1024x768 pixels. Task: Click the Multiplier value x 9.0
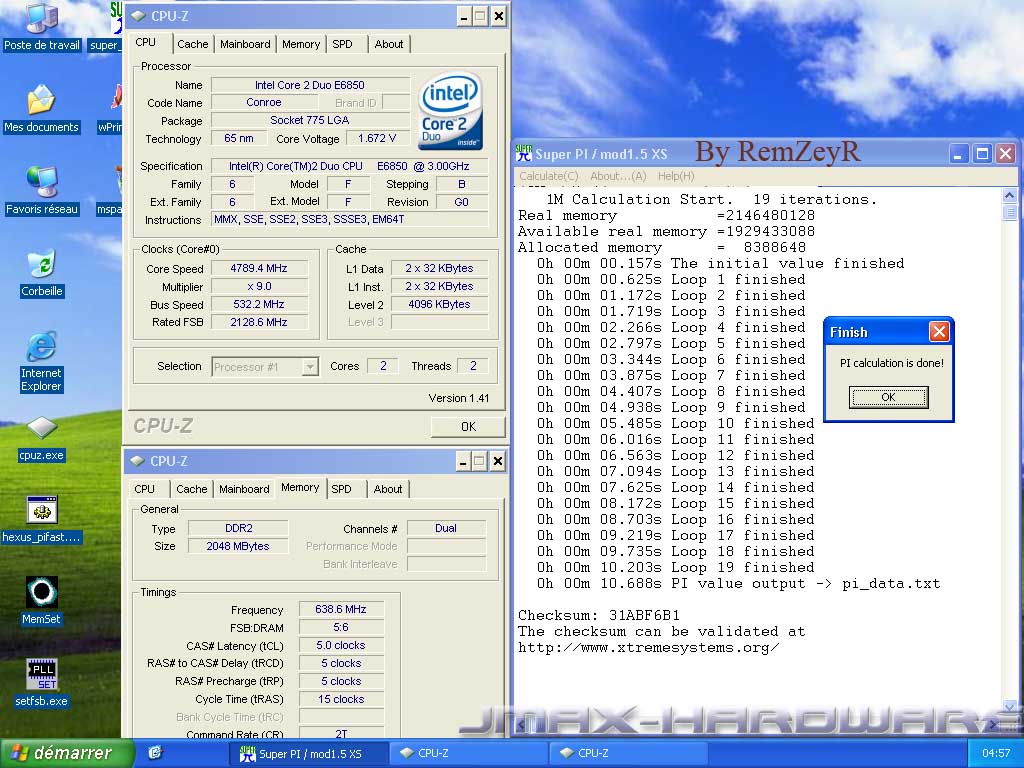259,286
